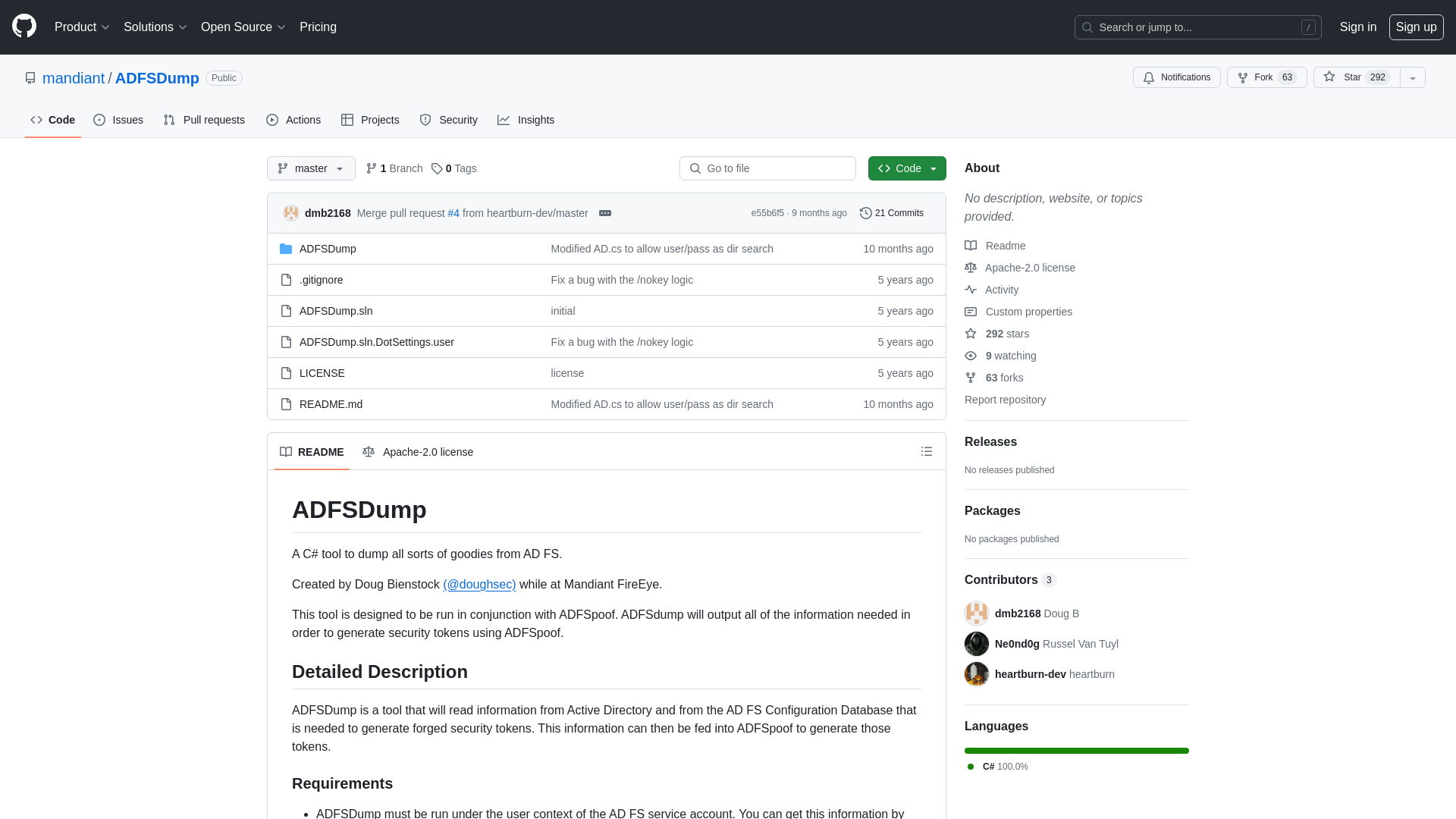Click the eye icon beside 9 watching
This screenshot has height=819, width=1456.
point(971,356)
